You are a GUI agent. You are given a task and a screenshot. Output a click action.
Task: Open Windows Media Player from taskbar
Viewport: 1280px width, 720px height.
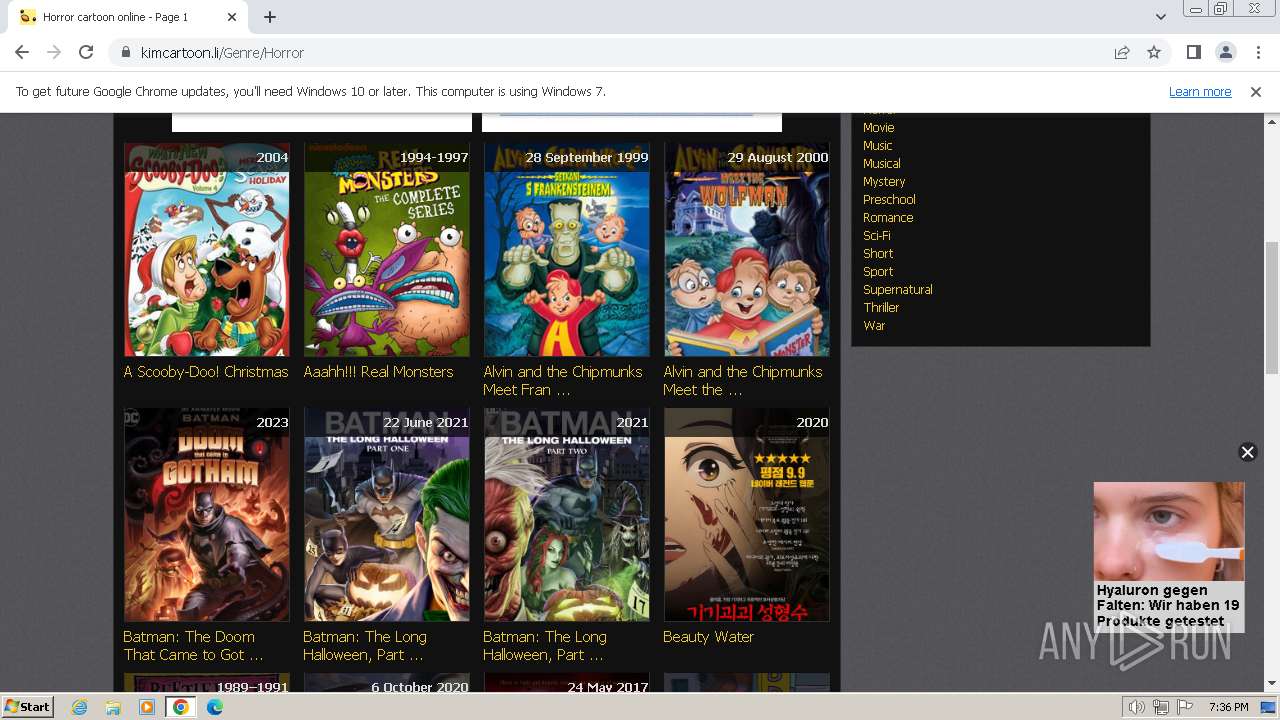click(x=147, y=707)
